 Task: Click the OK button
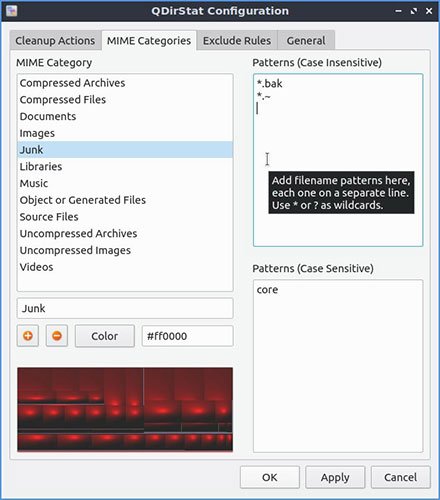tap(270, 477)
